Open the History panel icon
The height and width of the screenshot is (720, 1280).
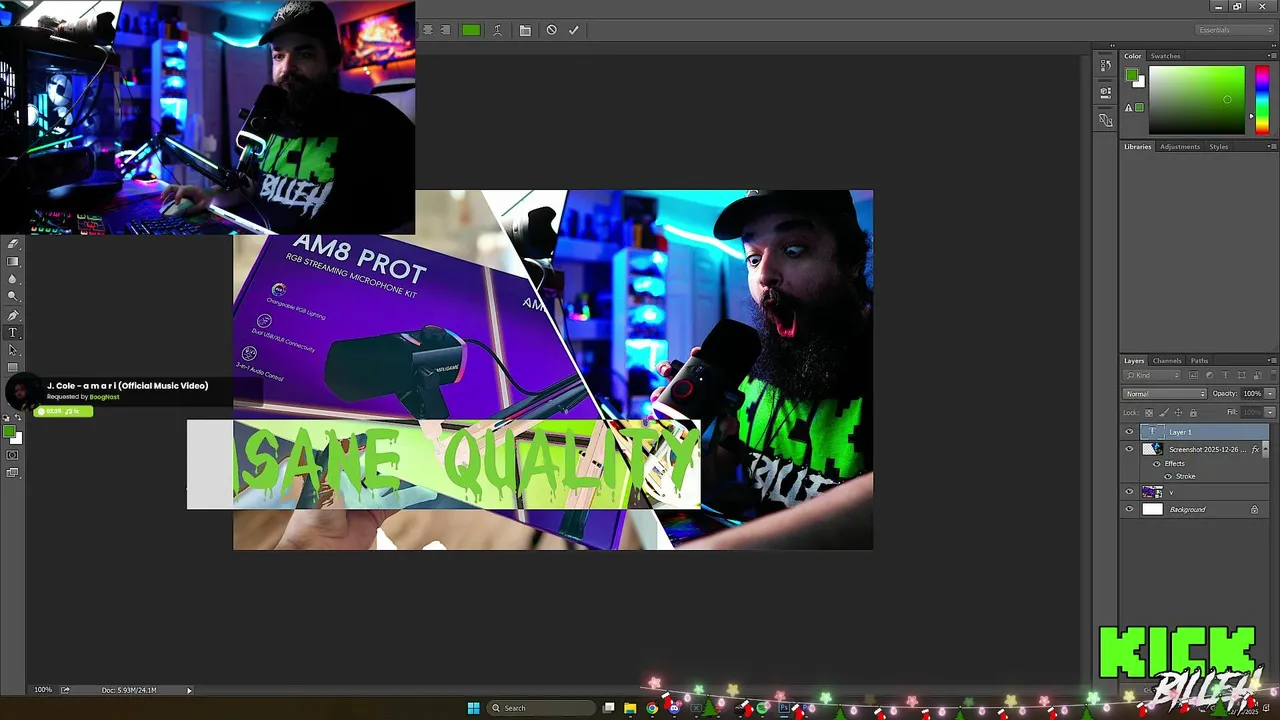point(1105,65)
